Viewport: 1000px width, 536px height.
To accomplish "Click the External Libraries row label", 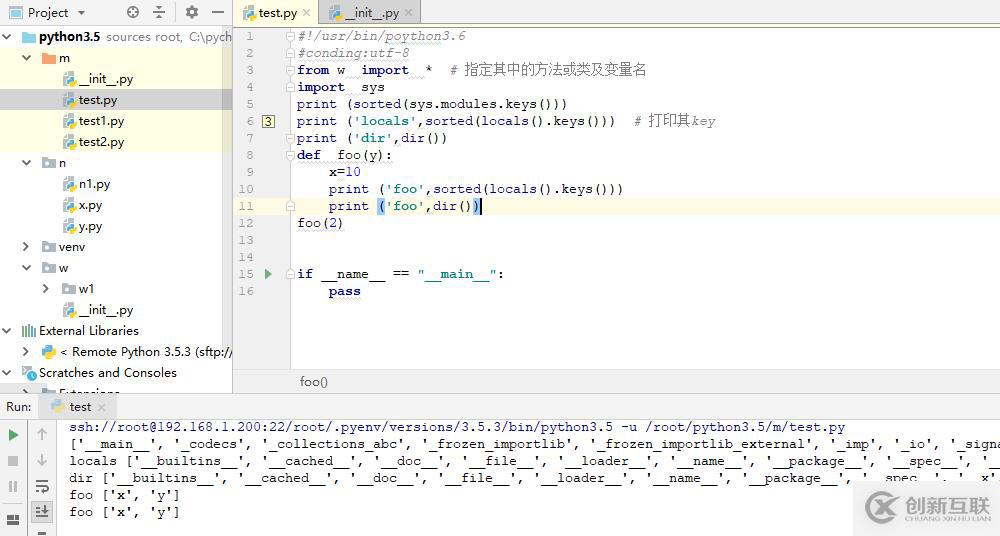I will (89, 331).
